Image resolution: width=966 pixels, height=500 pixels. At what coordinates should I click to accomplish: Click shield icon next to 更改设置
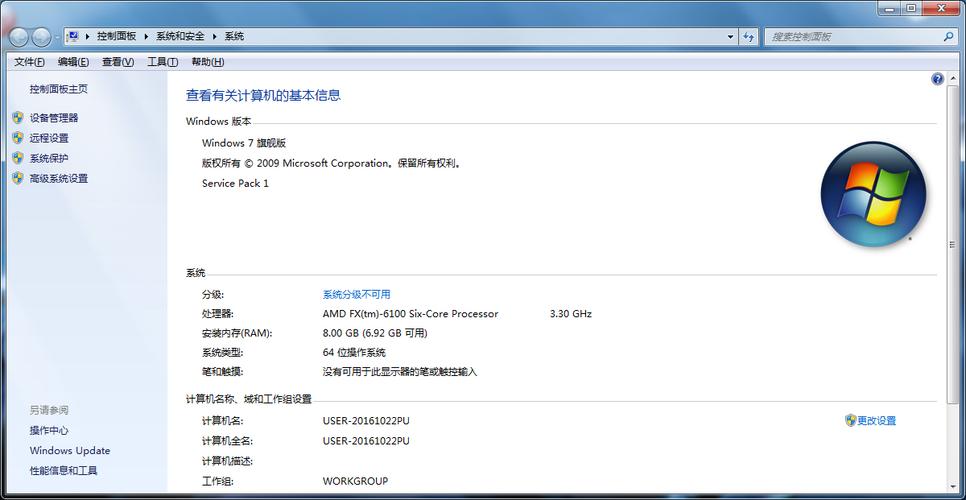tap(850, 421)
